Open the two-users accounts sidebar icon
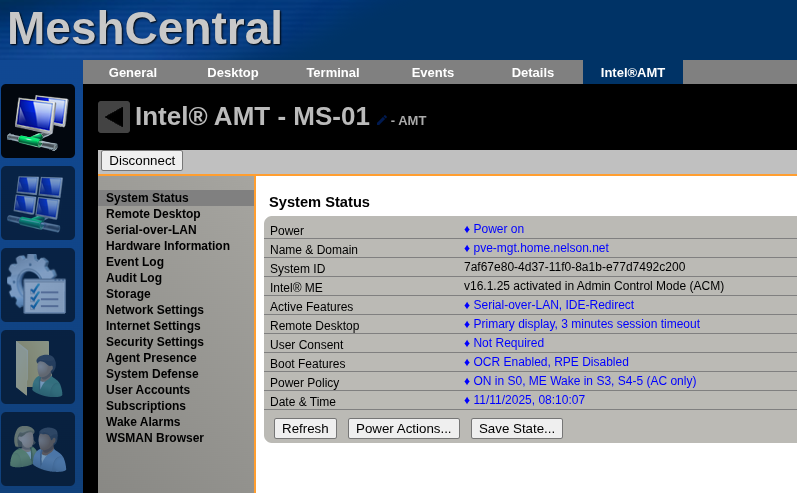 click(x=38, y=449)
